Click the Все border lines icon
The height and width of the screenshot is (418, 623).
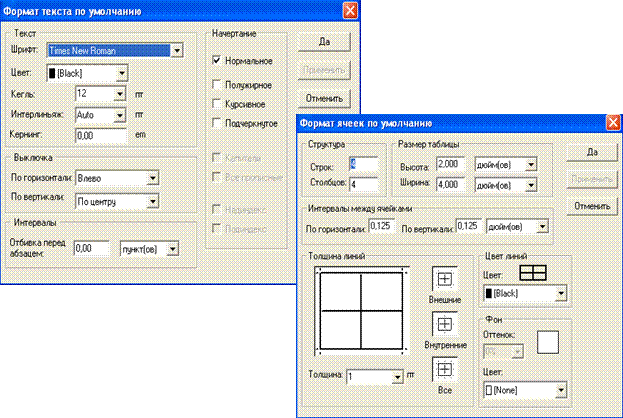[x=444, y=368]
